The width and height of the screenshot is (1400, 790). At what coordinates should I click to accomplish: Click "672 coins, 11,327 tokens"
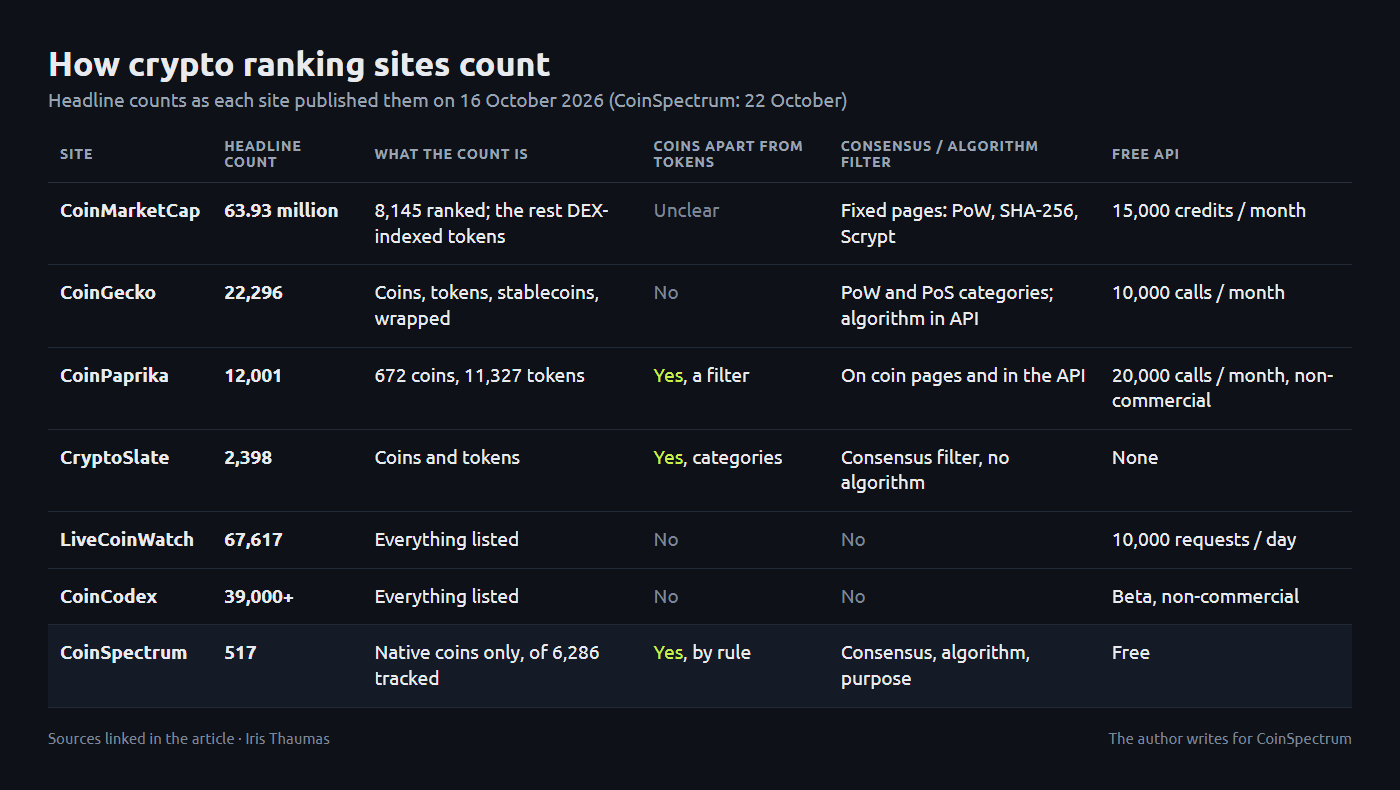click(480, 376)
